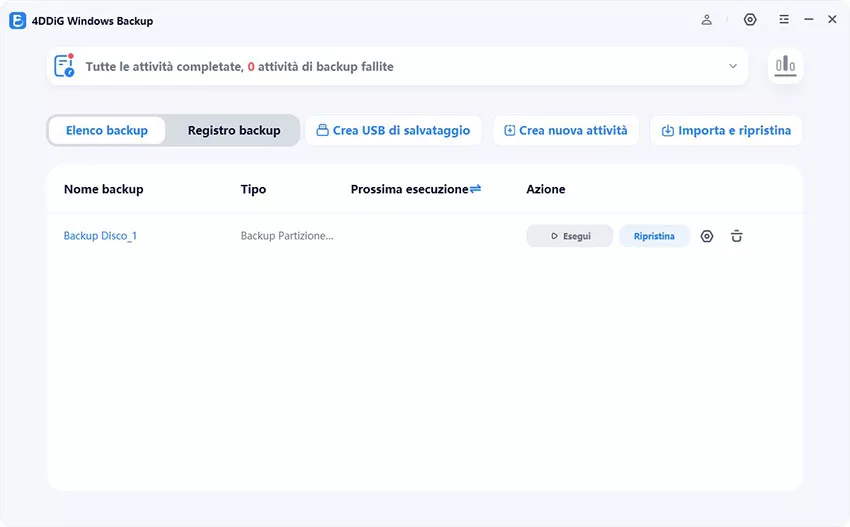Click the Backup Partizione type cell
The width and height of the screenshot is (850, 527).
click(x=287, y=237)
